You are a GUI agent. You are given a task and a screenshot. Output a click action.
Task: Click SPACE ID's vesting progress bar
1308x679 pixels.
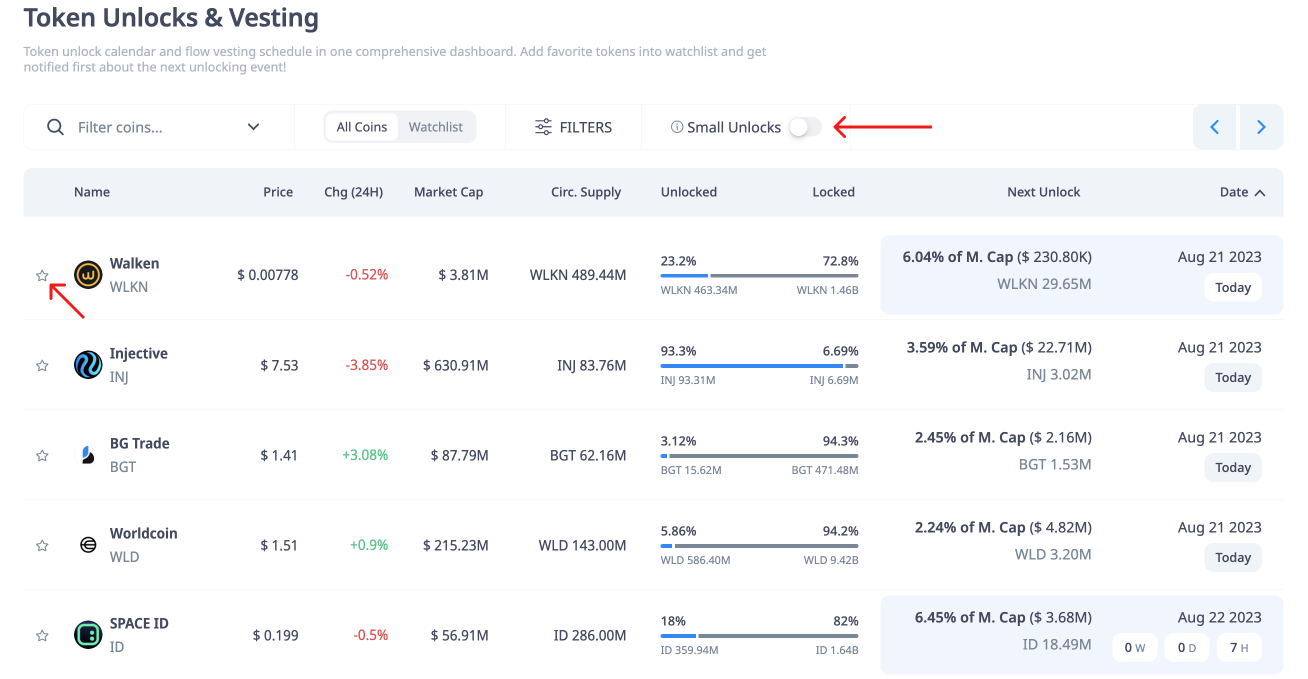pyautogui.click(x=759, y=636)
